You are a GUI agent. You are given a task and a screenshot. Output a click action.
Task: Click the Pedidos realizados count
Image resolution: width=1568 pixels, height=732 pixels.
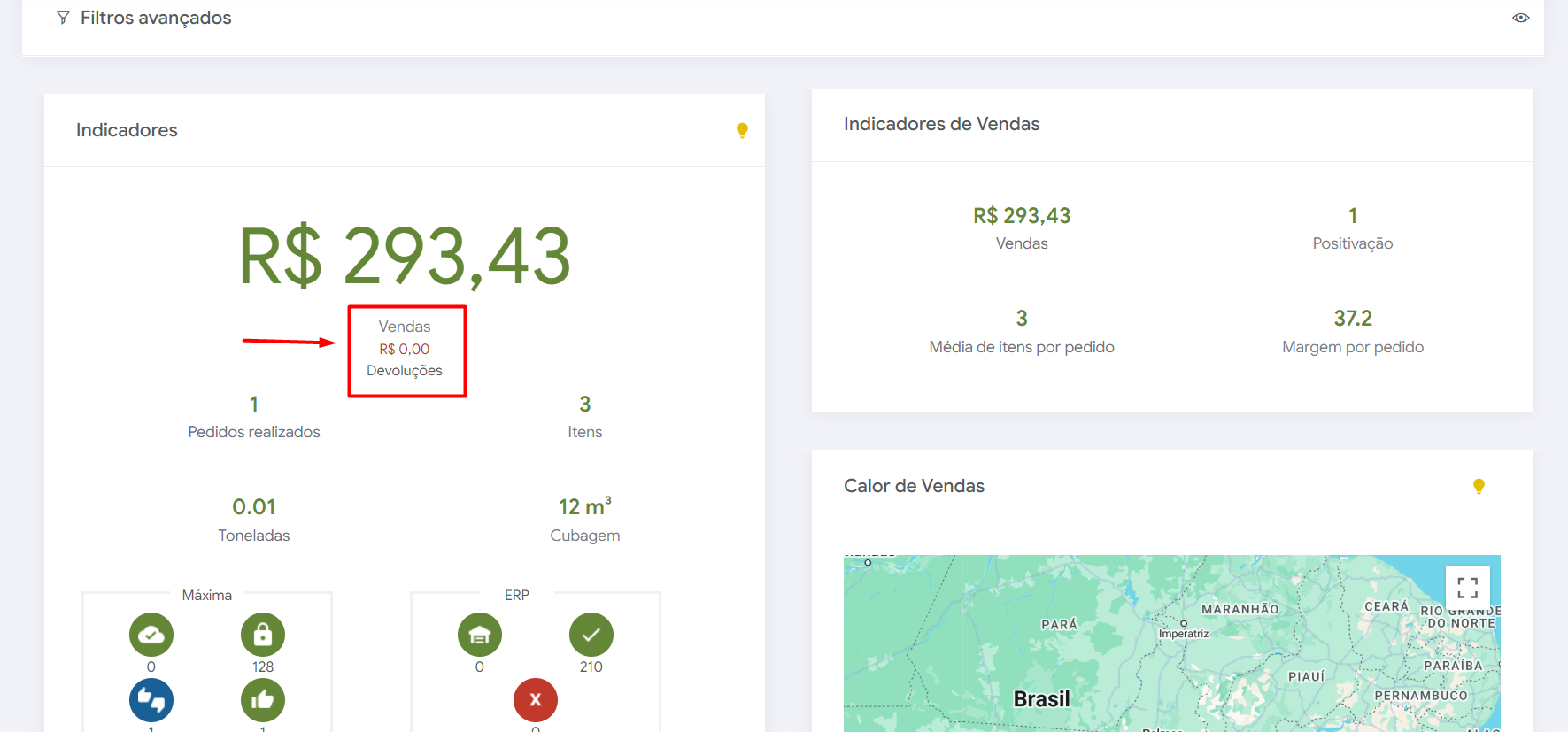[x=254, y=405]
